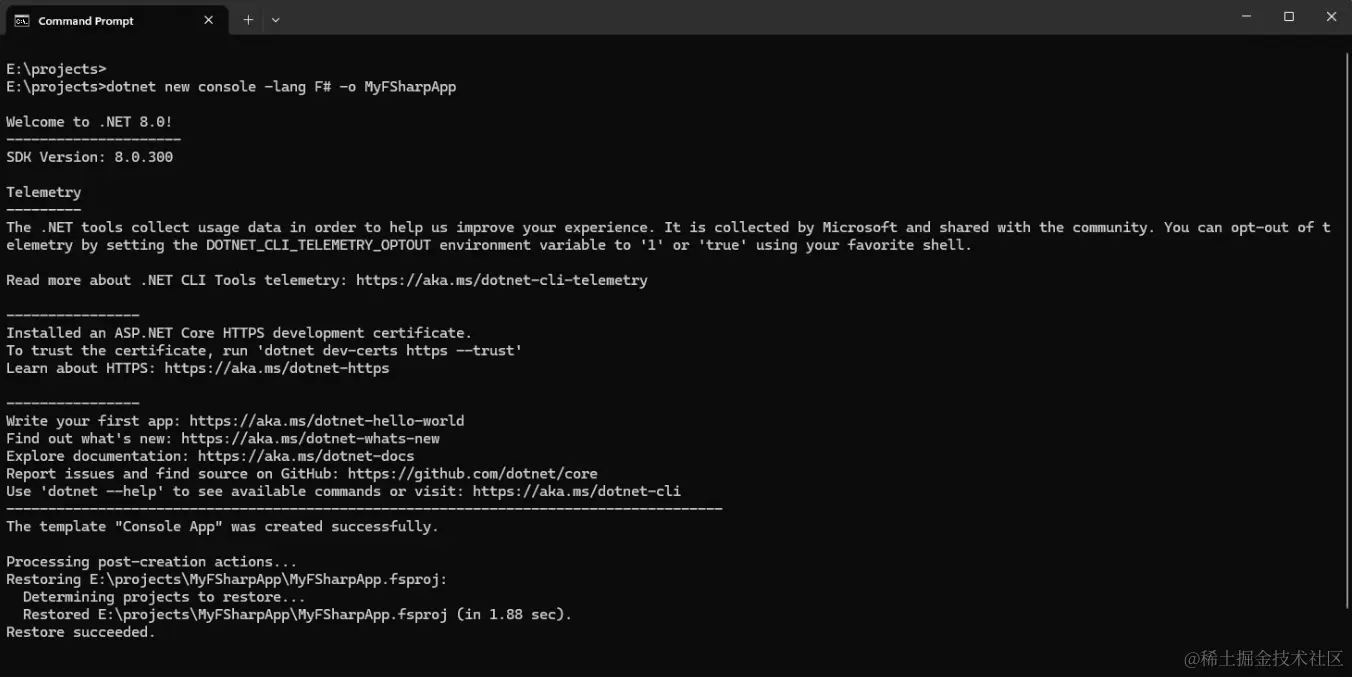The image size is (1352, 677).
Task: Click the empty title bar area
Action: (x=750, y=18)
